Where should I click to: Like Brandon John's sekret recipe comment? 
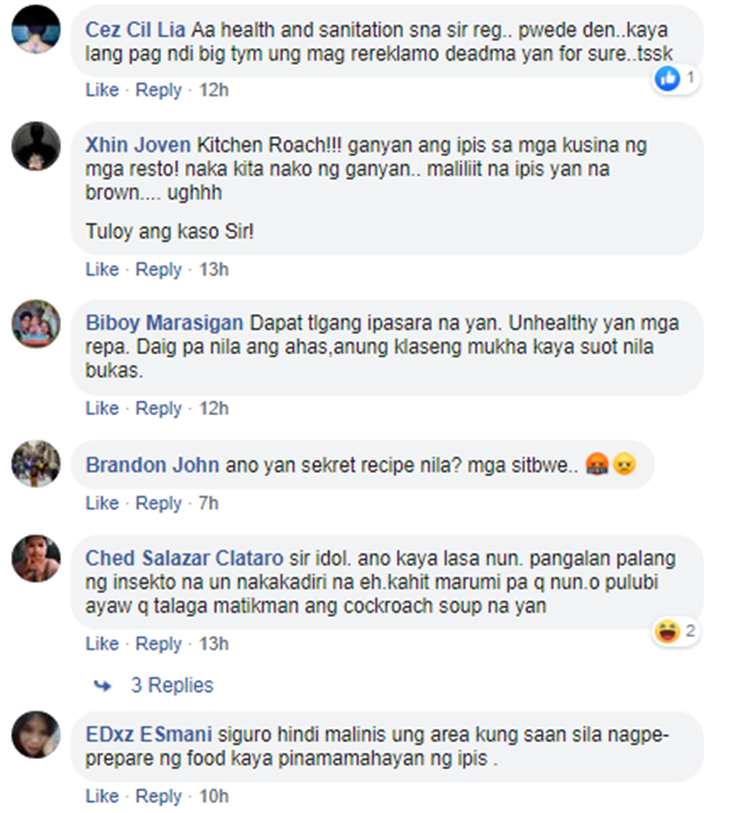coord(102,503)
